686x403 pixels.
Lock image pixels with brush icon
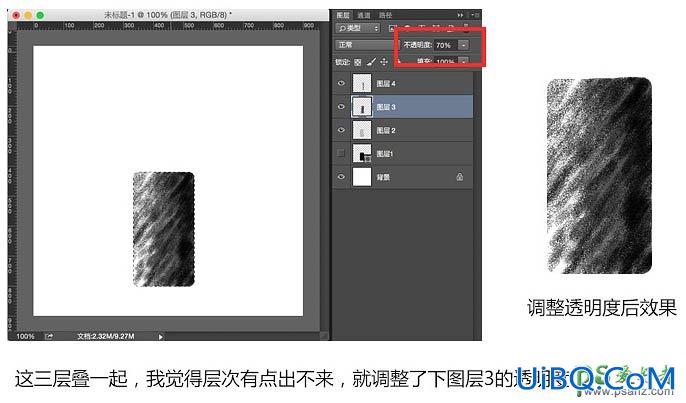371,62
